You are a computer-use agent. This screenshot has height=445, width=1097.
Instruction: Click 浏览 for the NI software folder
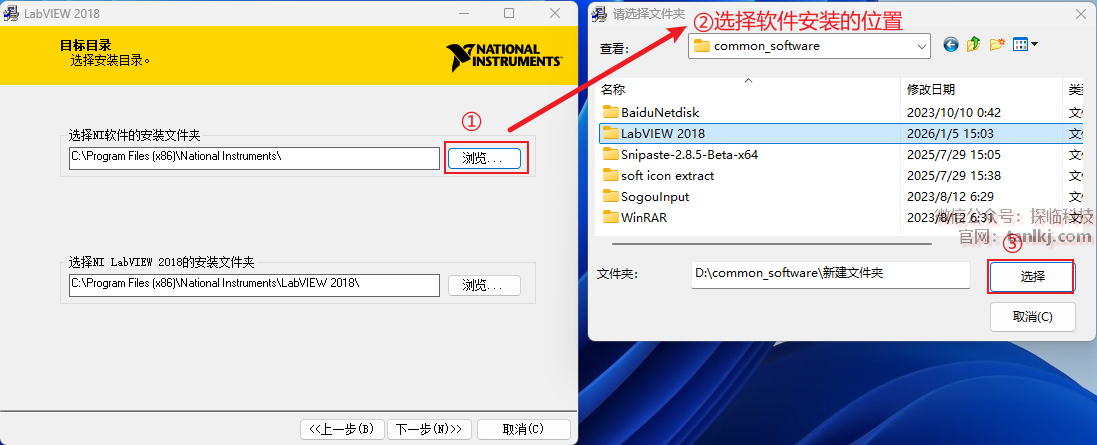484,159
